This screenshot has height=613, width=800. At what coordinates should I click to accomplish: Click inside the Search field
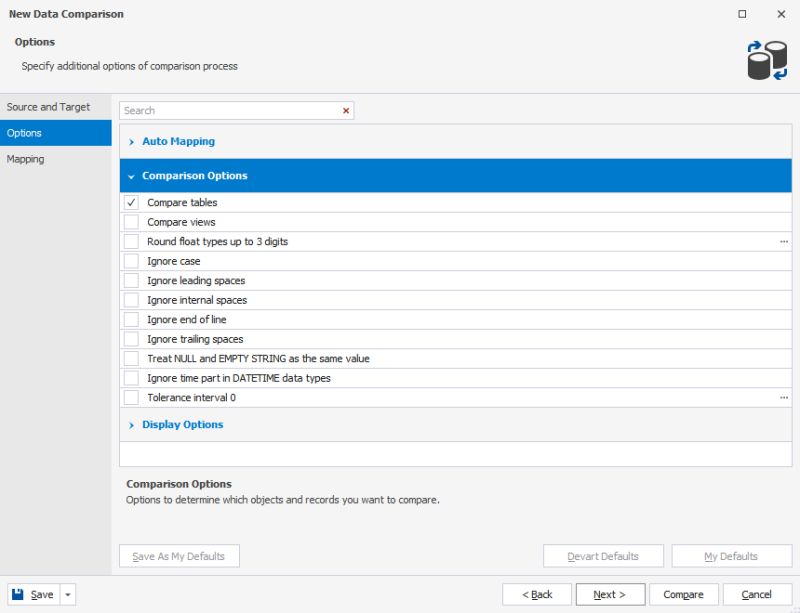click(220, 110)
